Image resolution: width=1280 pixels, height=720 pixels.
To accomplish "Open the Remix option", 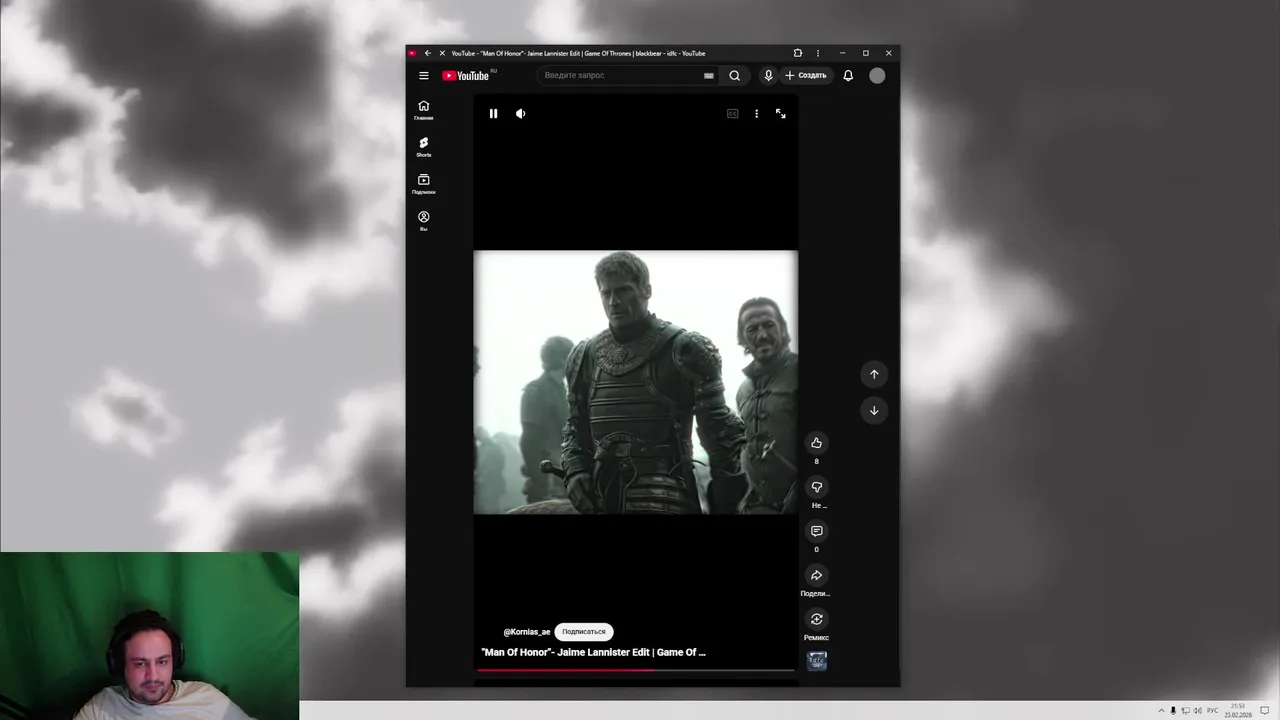I will [x=816, y=619].
